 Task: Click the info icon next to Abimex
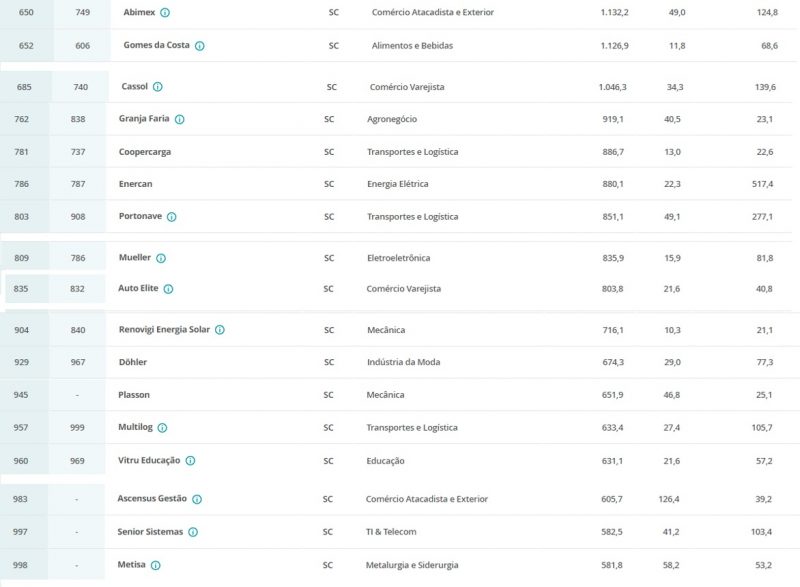165,13
